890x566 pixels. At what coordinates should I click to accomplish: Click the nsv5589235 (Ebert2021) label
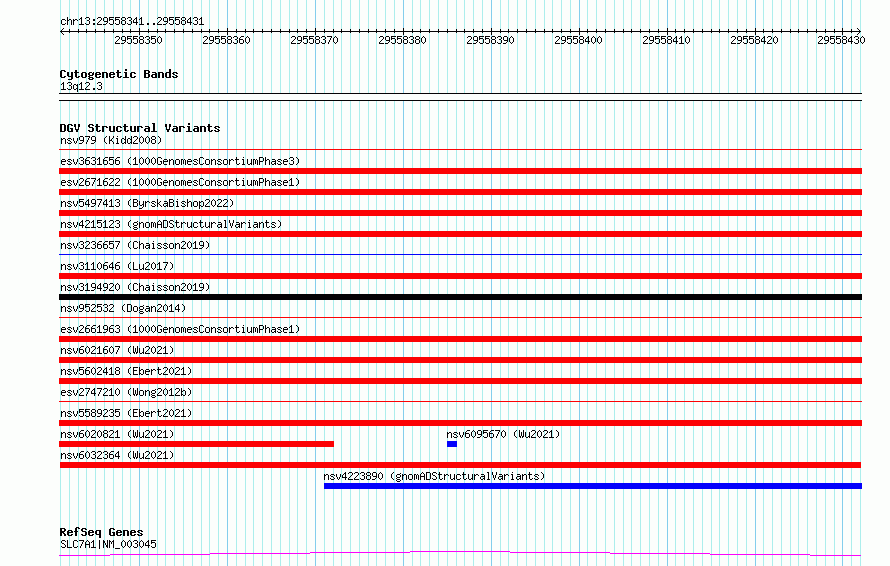tap(126, 413)
